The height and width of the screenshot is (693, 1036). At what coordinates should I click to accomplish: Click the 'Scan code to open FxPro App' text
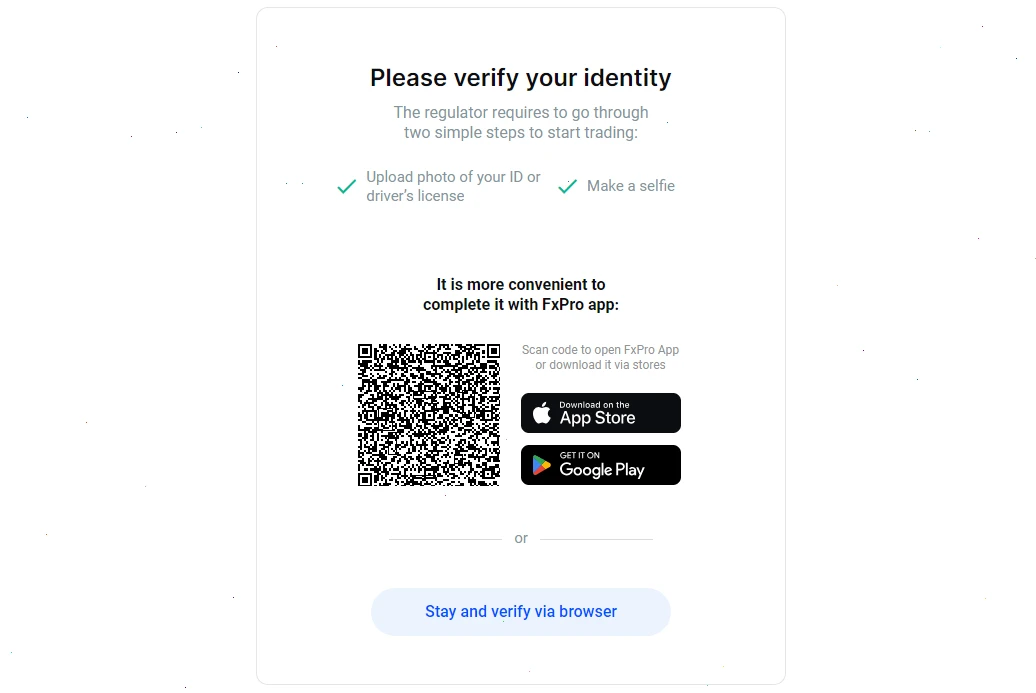[x=600, y=357]
